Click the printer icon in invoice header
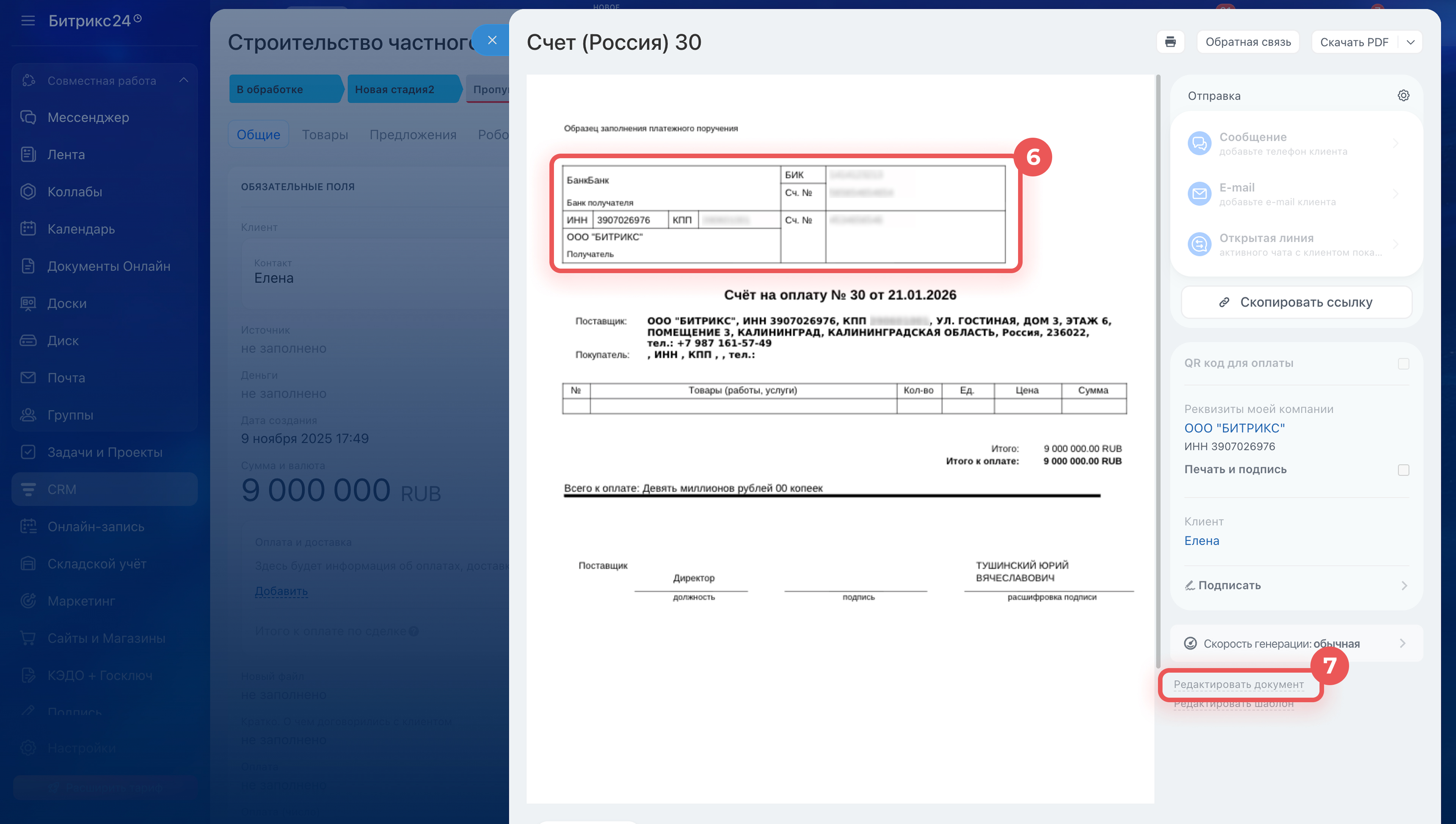This screenshot has width=1456, height=824. [1170, 42]
